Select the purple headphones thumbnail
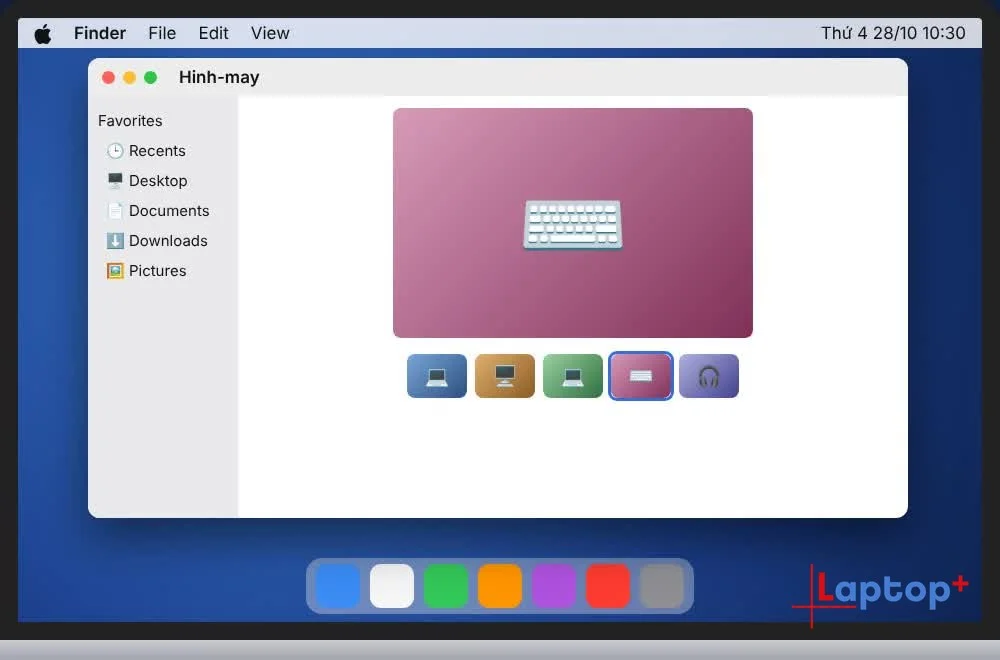This screenshot has width=1000, height=660. [x=709, y=376]
